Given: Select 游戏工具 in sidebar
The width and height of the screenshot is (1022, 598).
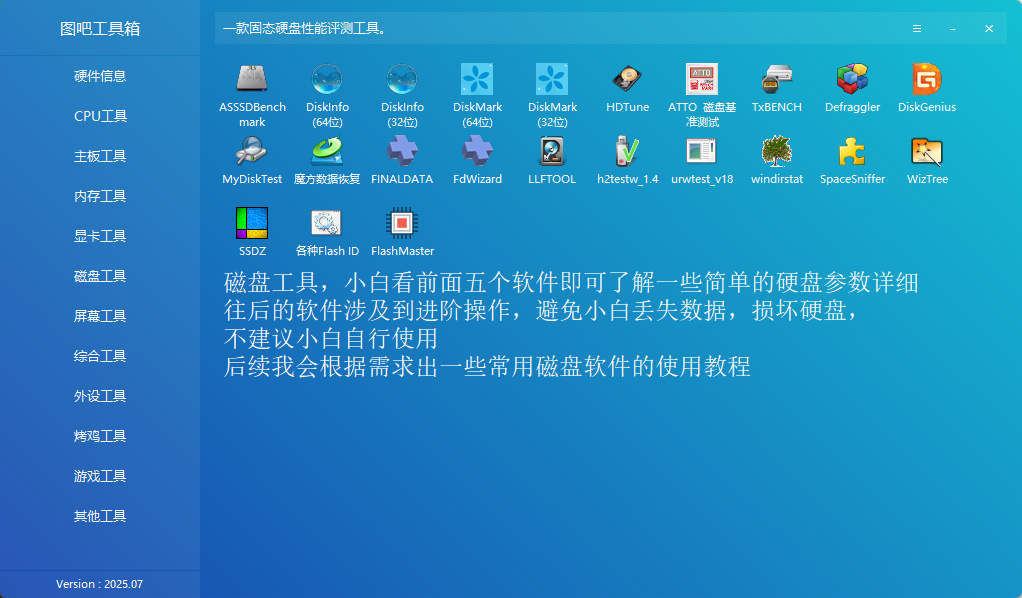Looking at the screenshot, I should (100, 476).
